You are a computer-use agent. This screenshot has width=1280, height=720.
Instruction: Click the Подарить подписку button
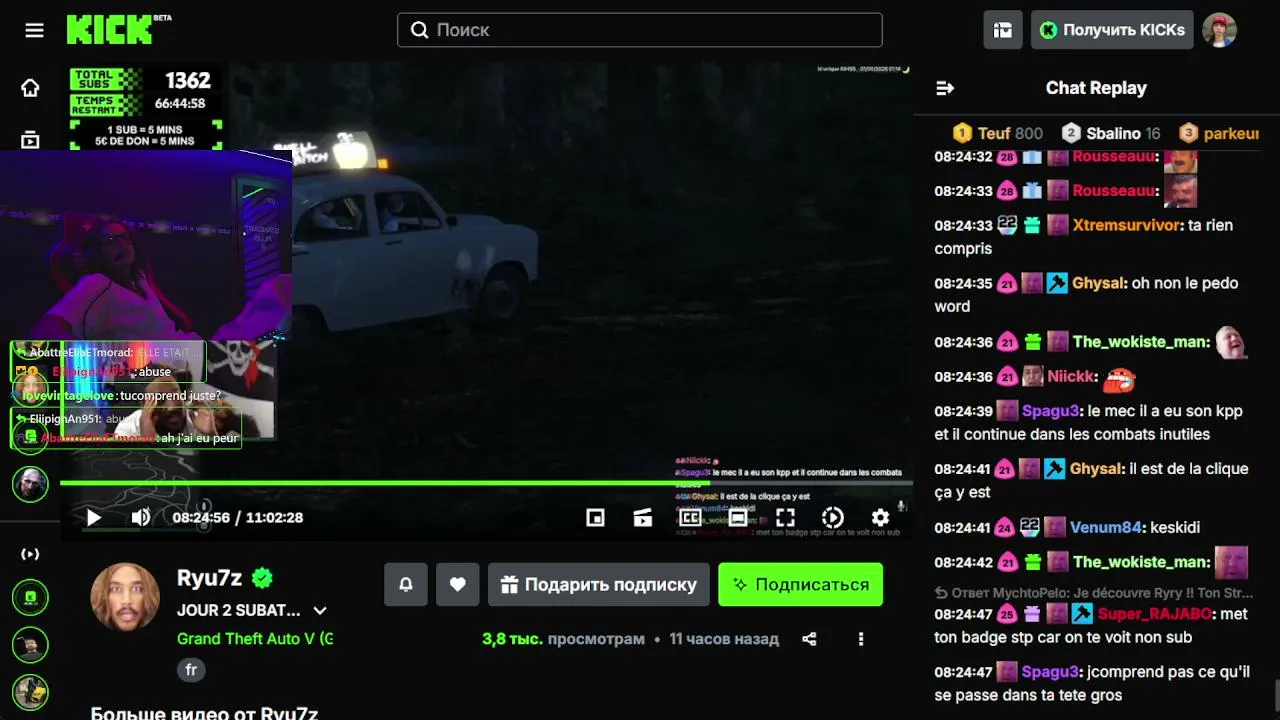(599, 584)
